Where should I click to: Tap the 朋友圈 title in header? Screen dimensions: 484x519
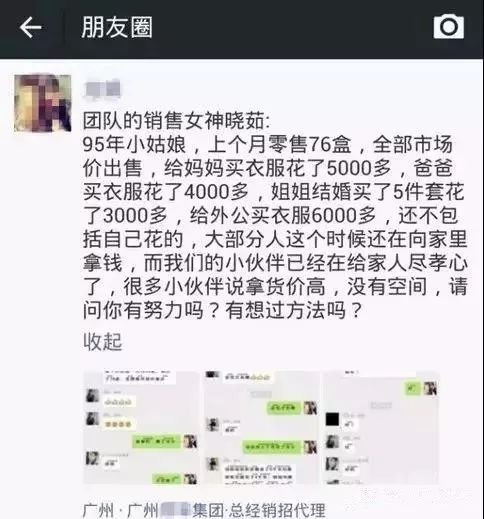click(x=117, y=27)
